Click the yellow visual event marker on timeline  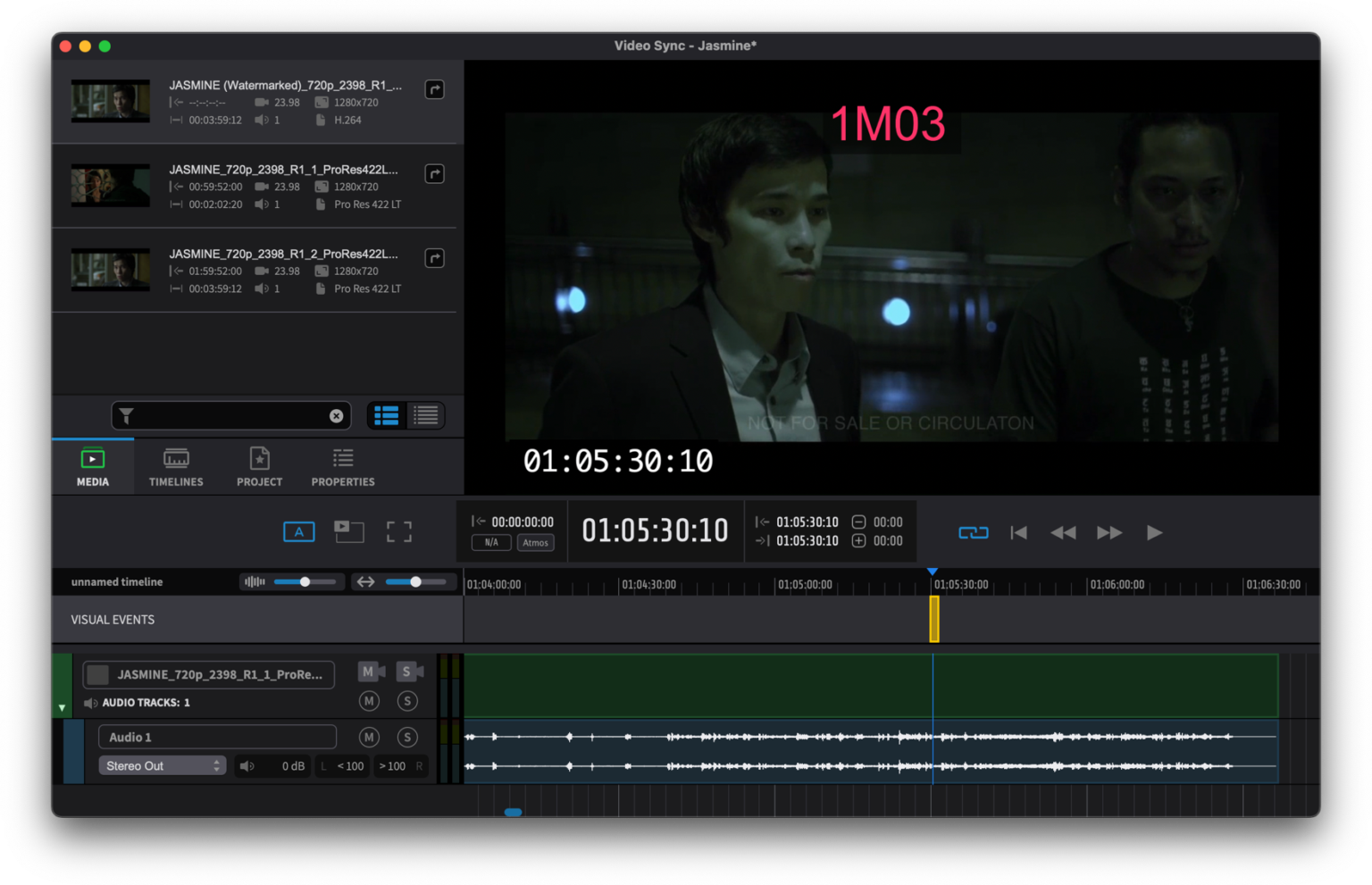pyautogui.click(x=933, y=618)
